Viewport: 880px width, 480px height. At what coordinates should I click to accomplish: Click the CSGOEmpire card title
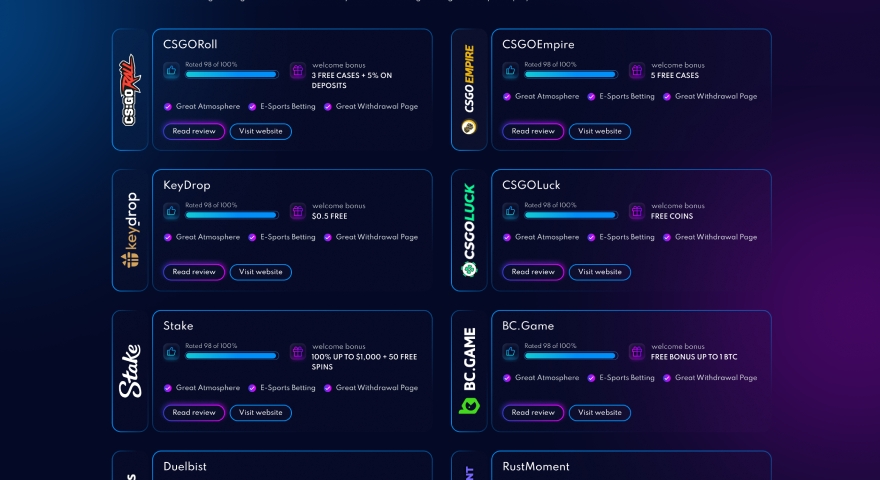click(x=538, y=44)
